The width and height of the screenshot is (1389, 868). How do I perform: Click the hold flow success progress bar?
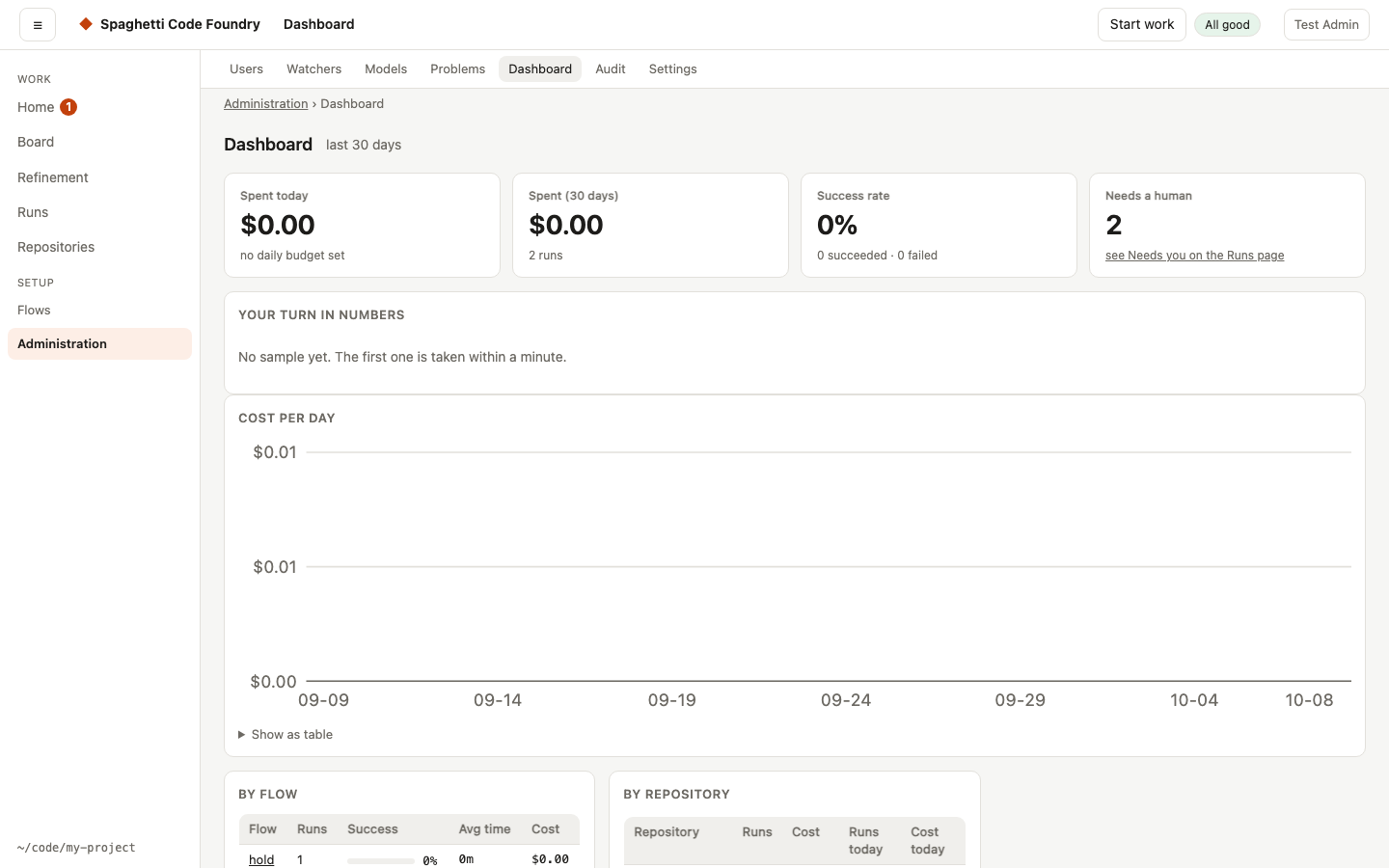[x=381, y=860]
